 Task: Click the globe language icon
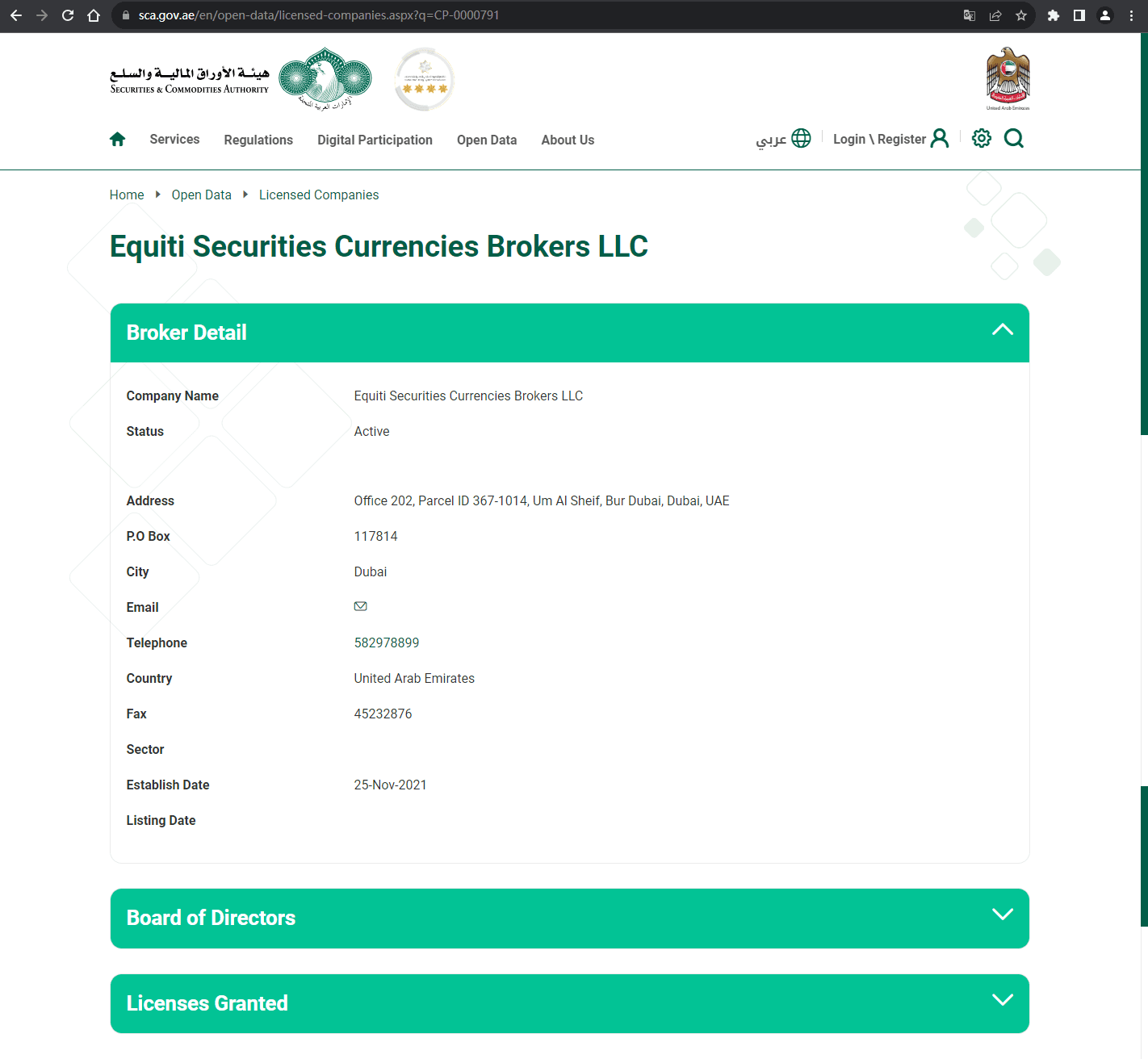click(801, 138)
